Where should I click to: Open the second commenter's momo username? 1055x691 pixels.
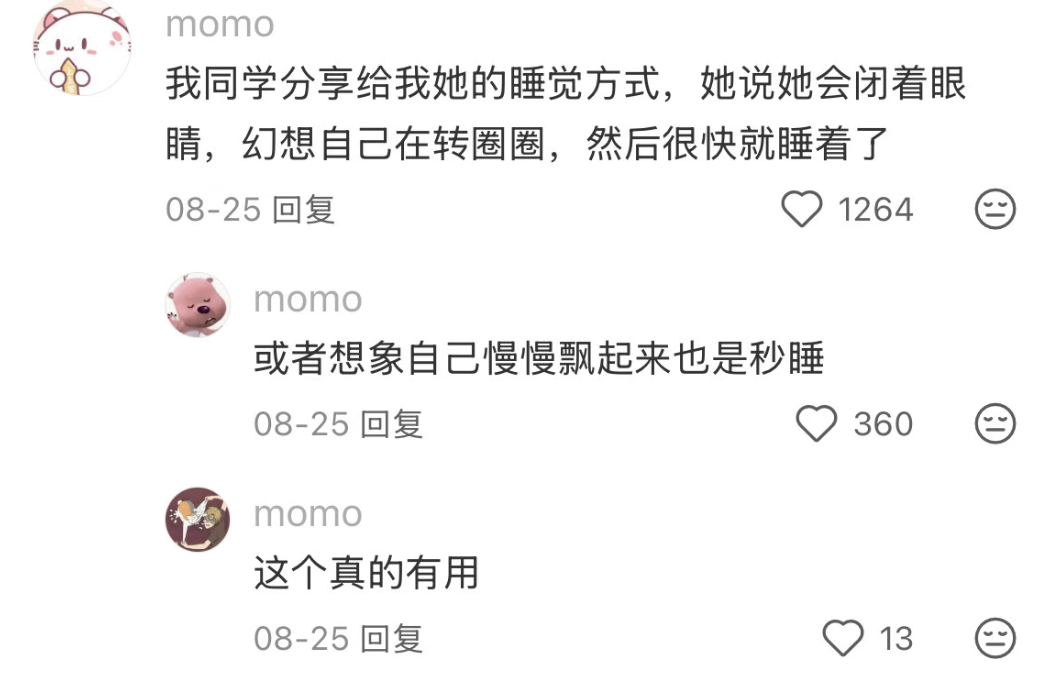[x=308, y=299]
